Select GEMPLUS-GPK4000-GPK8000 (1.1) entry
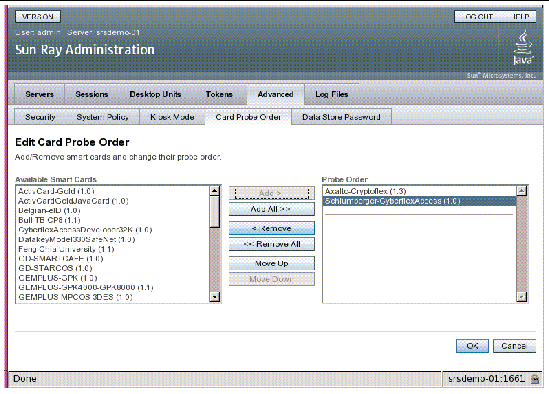Image resolution: width=549 pixels, height=394 pixels. [113, 288]
